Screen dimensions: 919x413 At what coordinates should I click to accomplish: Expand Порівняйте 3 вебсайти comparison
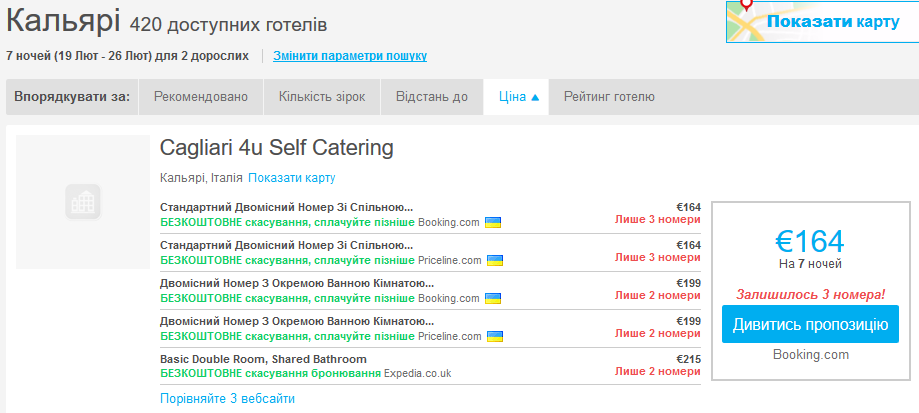[227, 398]
